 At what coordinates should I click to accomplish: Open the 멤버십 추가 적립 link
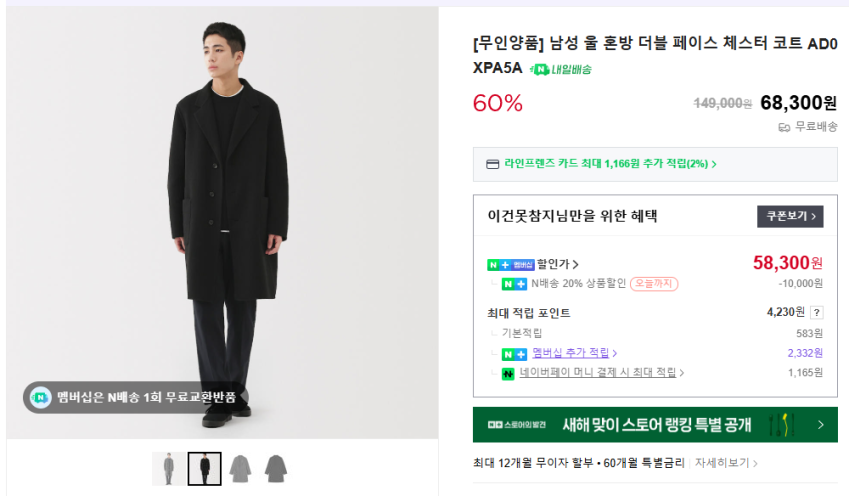[x=574, y=353]
